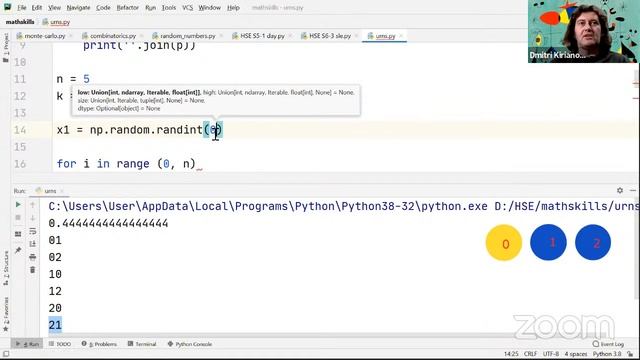Close the monte-carlo.py editor tab
Viewport: 640px width, 360px height.
pyautogui.click(x=70, y=36)
